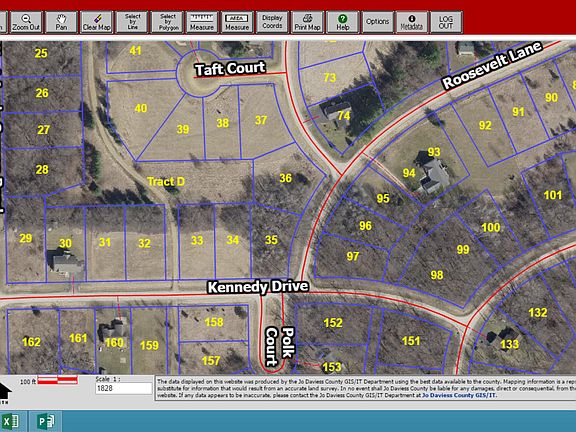The height and width of the screenshot is (432, 576).
Task: Click the Roosevelt Lane street label
Action: click(x=492, y=65)
